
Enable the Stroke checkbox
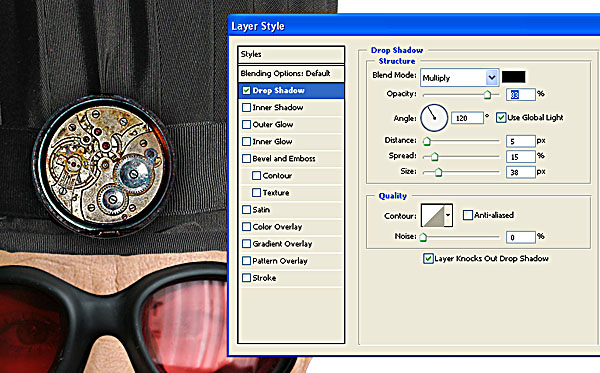point(246,278)
